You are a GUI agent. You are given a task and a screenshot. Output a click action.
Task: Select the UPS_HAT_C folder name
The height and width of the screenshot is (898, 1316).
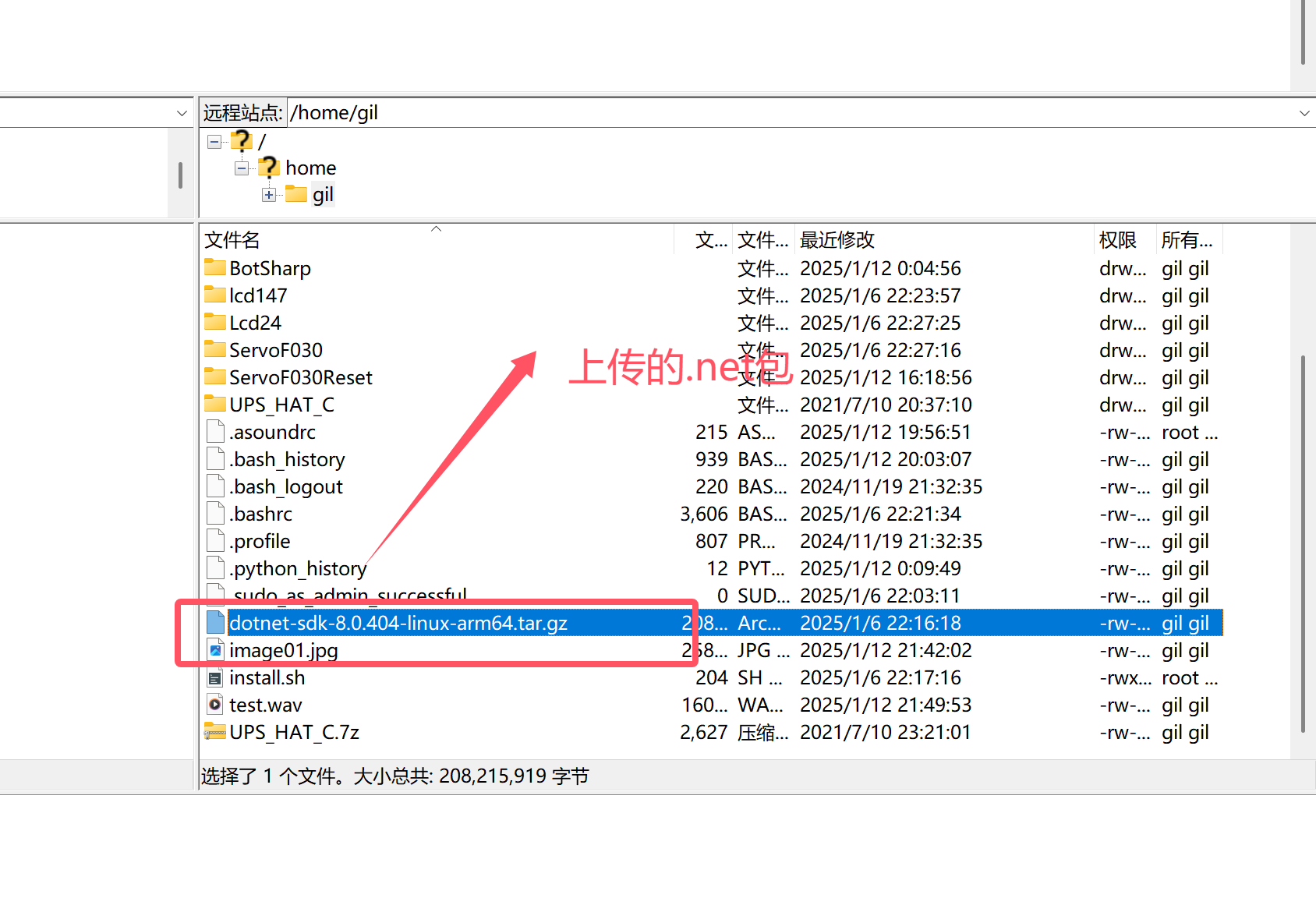click(x=281, y=405)
